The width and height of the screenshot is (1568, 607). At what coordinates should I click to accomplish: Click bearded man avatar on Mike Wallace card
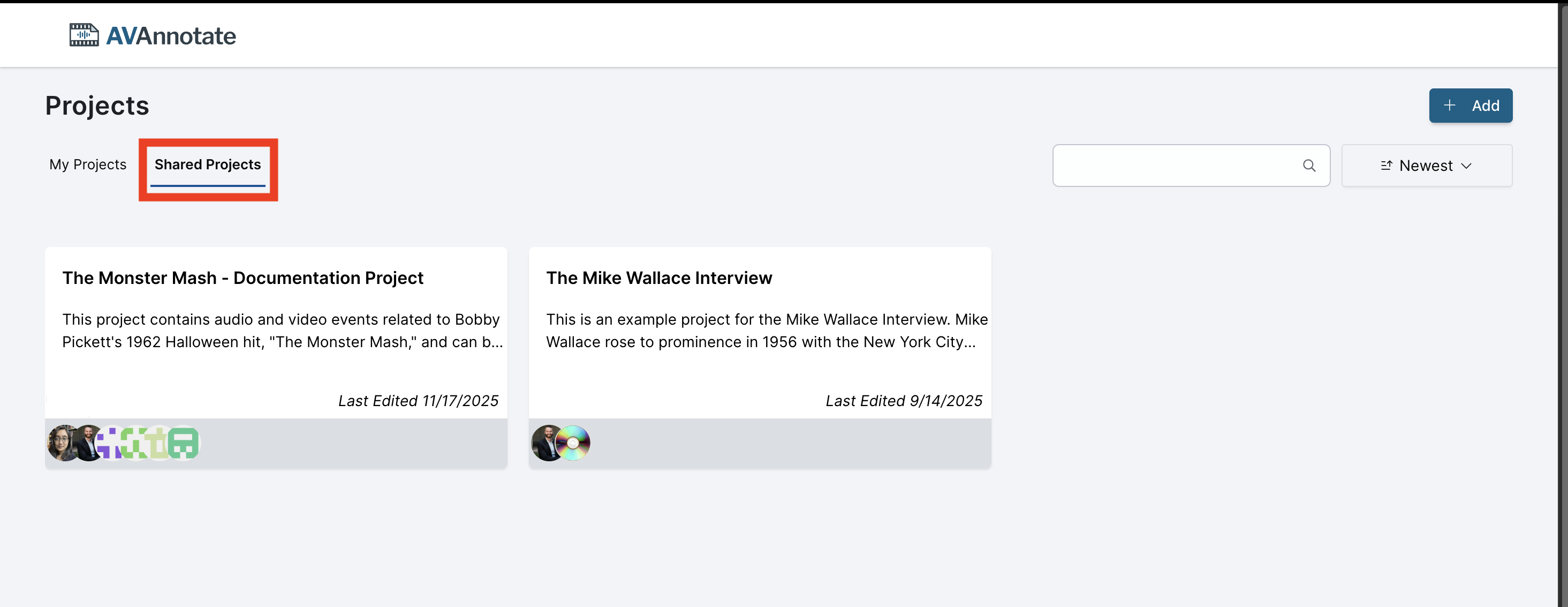(x=546, y=443)
